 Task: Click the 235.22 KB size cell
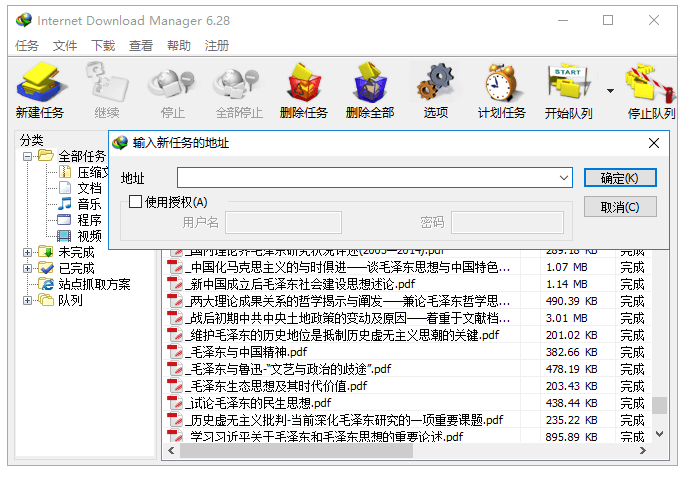[572, 420]
